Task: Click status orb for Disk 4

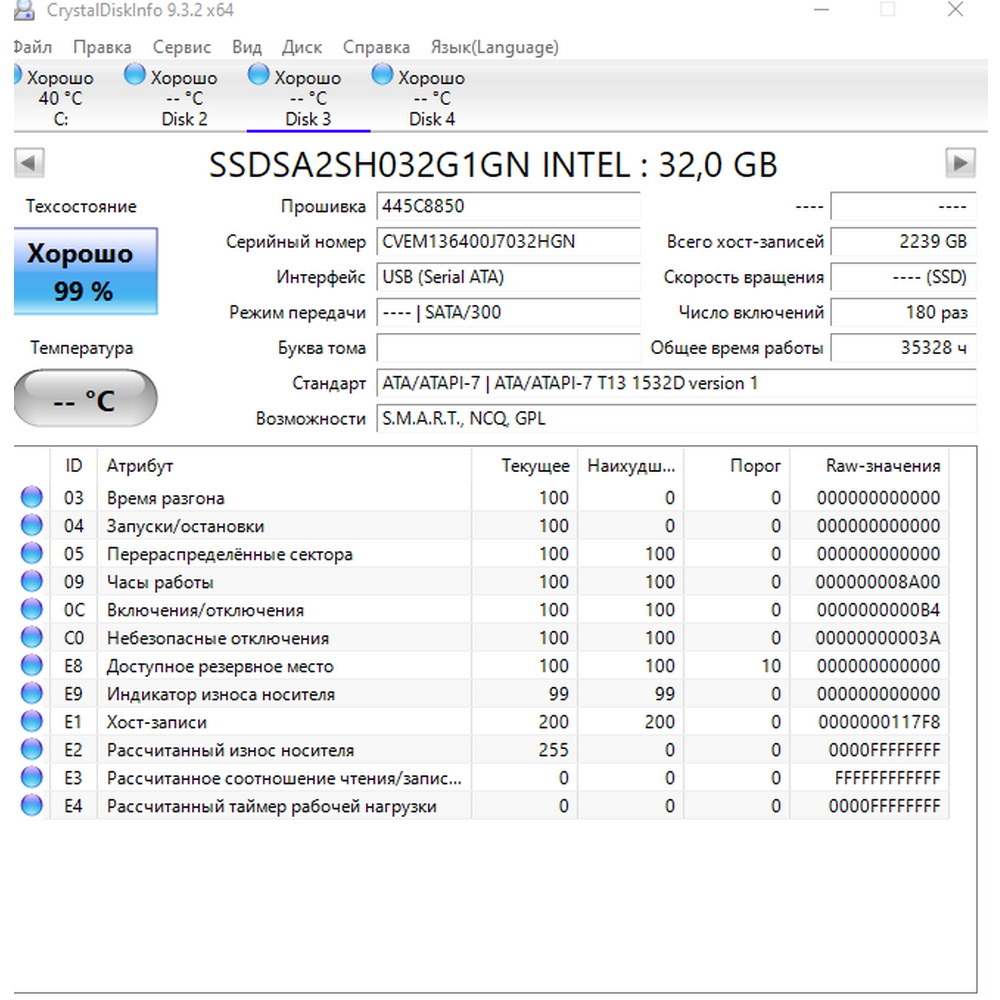Action: click(382, 75)
